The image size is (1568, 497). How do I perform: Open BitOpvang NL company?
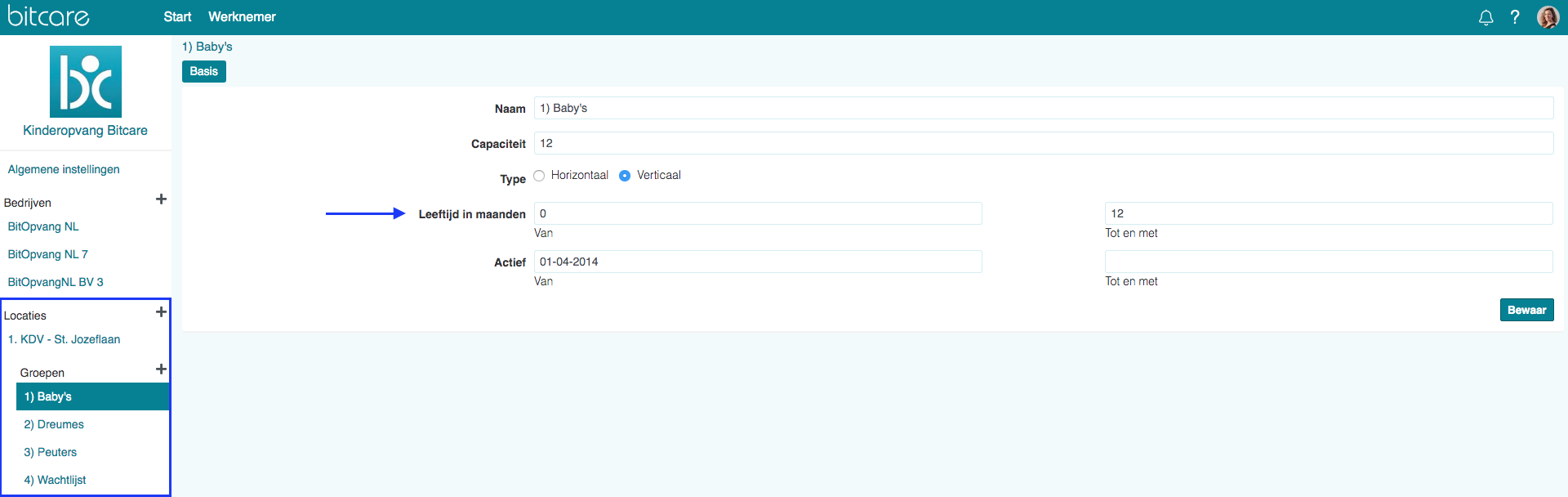[x=43, y=226]
